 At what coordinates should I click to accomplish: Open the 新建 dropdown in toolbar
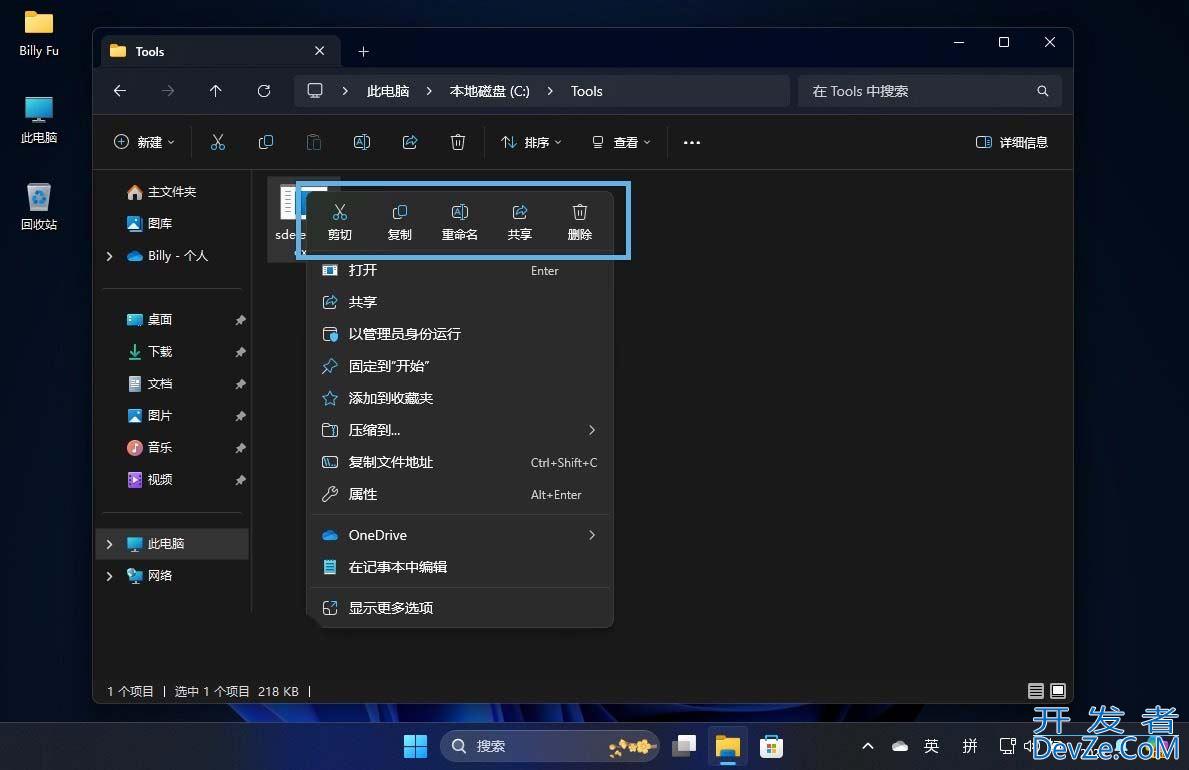pos(144,142)
